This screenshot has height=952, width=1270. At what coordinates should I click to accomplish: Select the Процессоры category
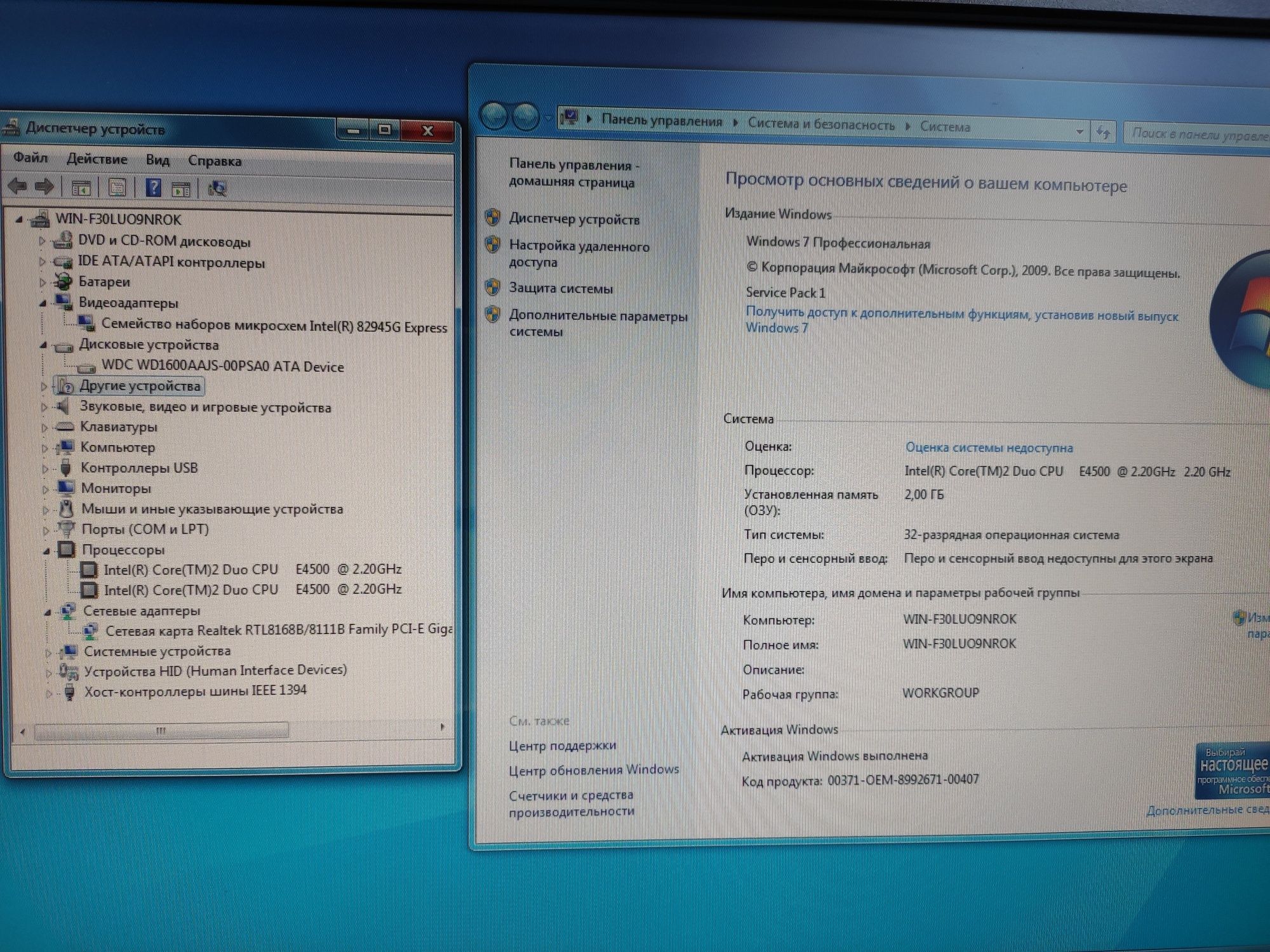coord(123,550)
